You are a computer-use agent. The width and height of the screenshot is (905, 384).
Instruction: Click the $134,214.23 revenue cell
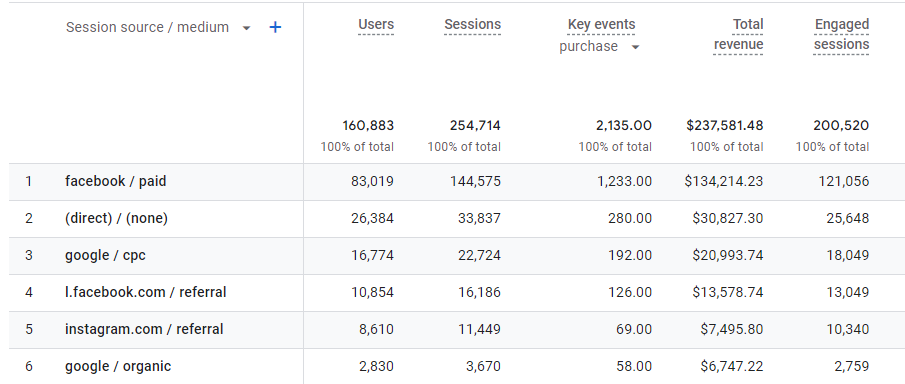click(724, 181)
